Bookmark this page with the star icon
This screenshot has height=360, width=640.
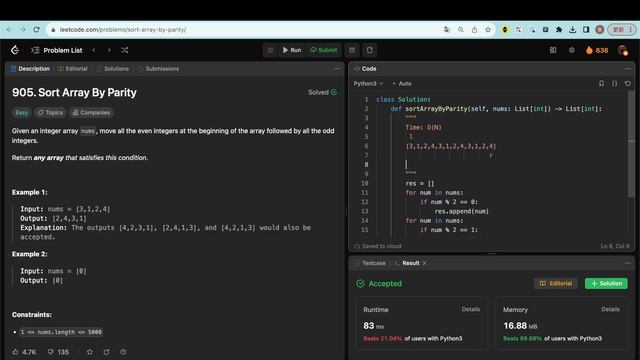tap(488, 29)
